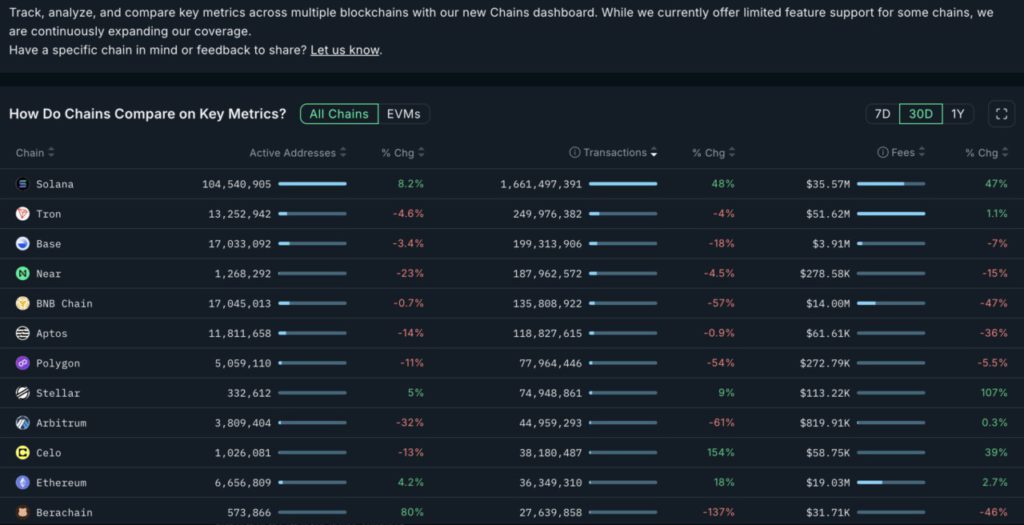Click the Polygon chain logo icon

tap(23, 363)
